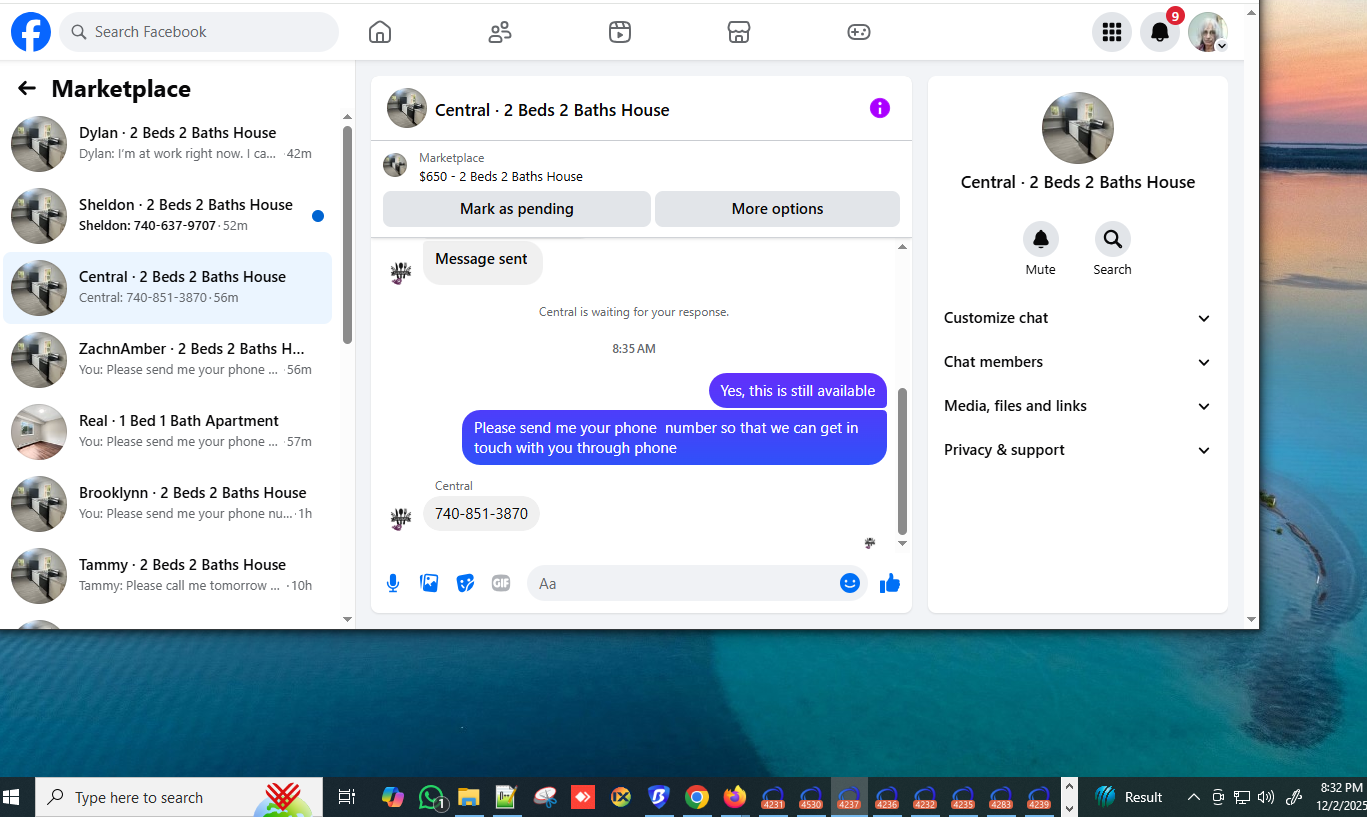This screenshot has width=1367, height=817.
Task: Click the chat header listing thumbnail
Action: 407,108
